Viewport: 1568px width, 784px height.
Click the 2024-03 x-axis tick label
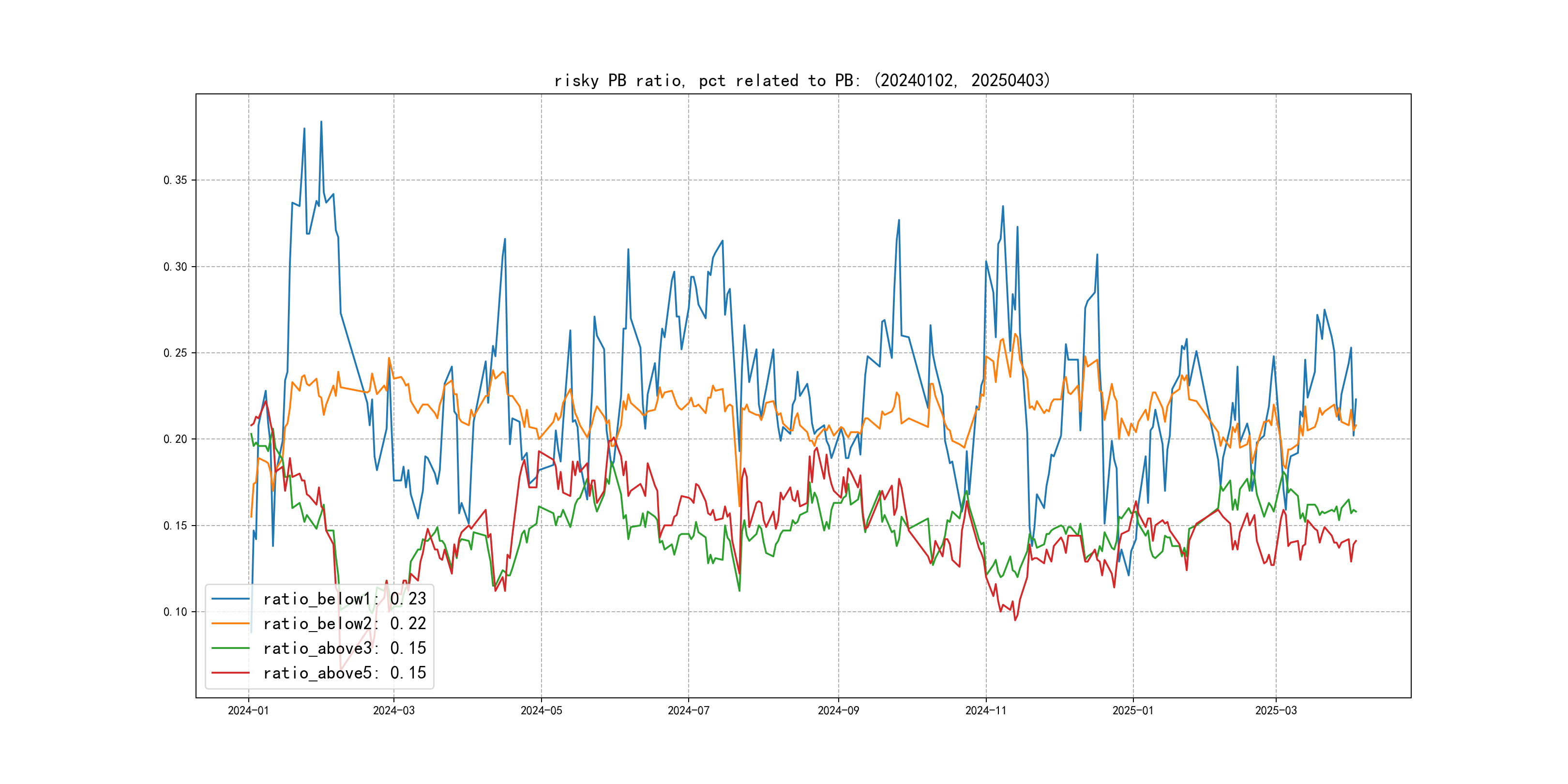click(394, 710)
